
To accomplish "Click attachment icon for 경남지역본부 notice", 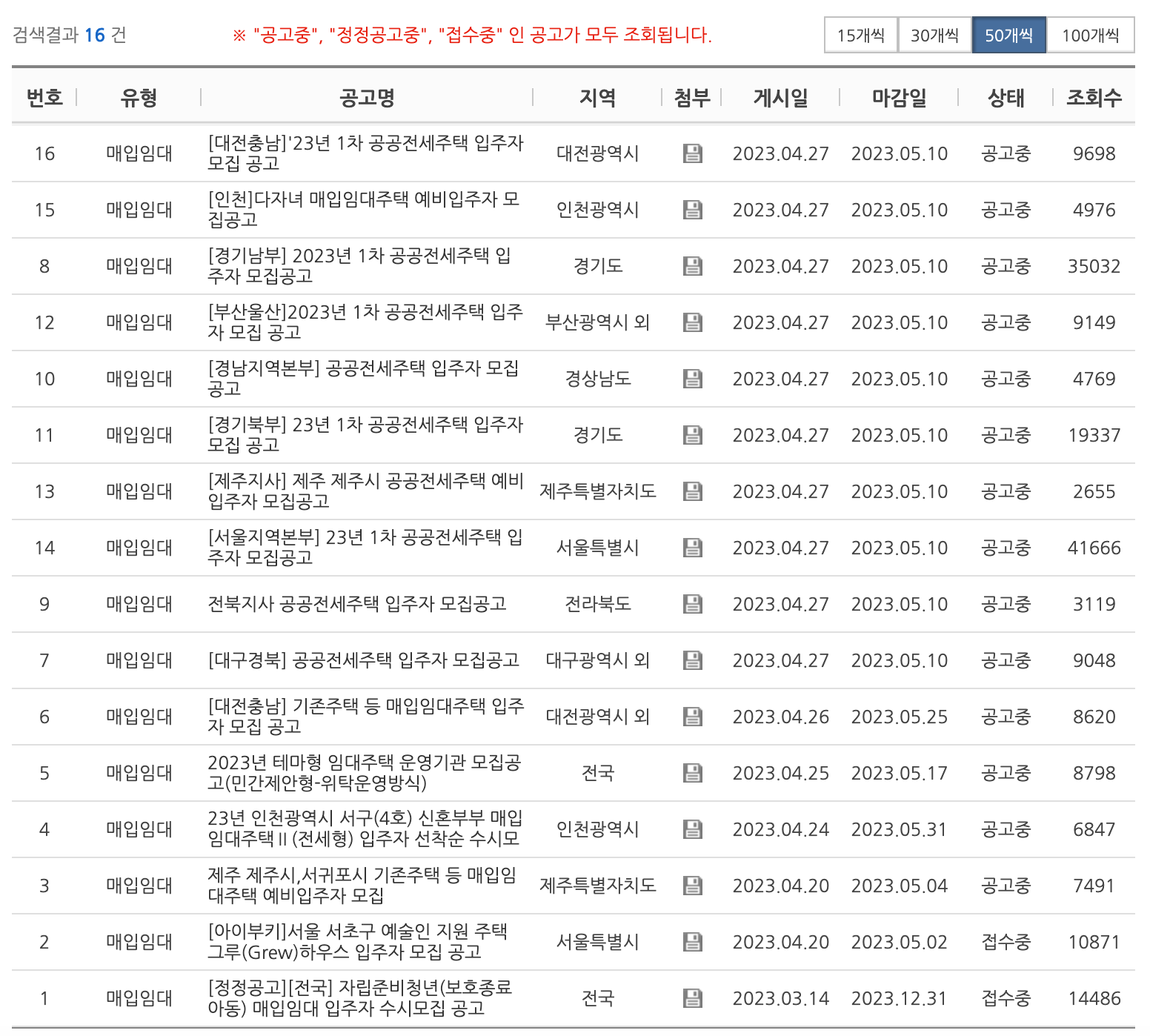I will (x=692, y=379).
